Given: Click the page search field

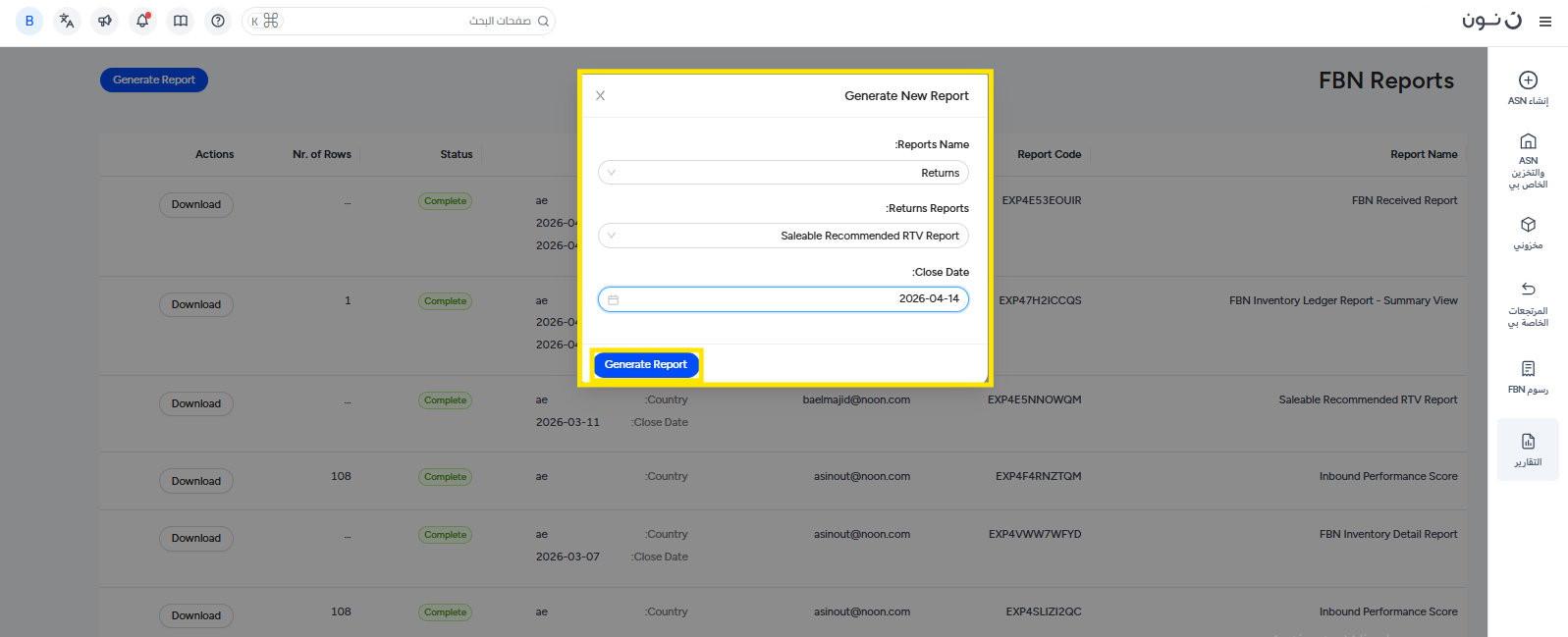Looking at the screenshot, I should tap(412, 21).
